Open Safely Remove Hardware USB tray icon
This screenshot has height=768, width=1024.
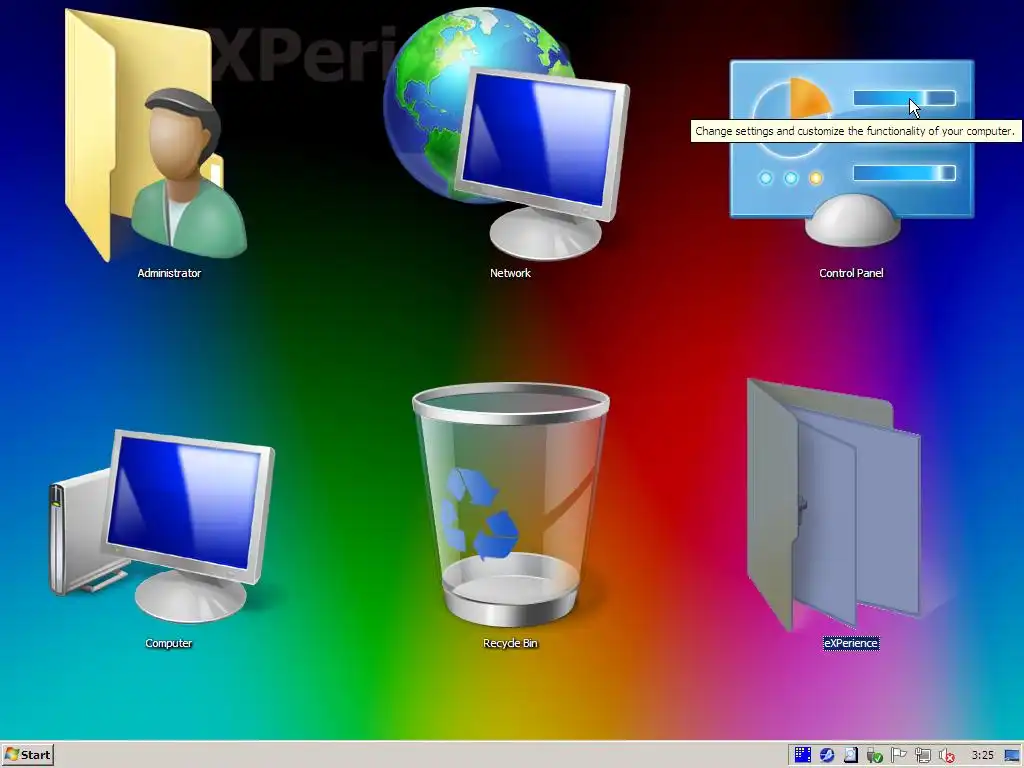point(874,755)
